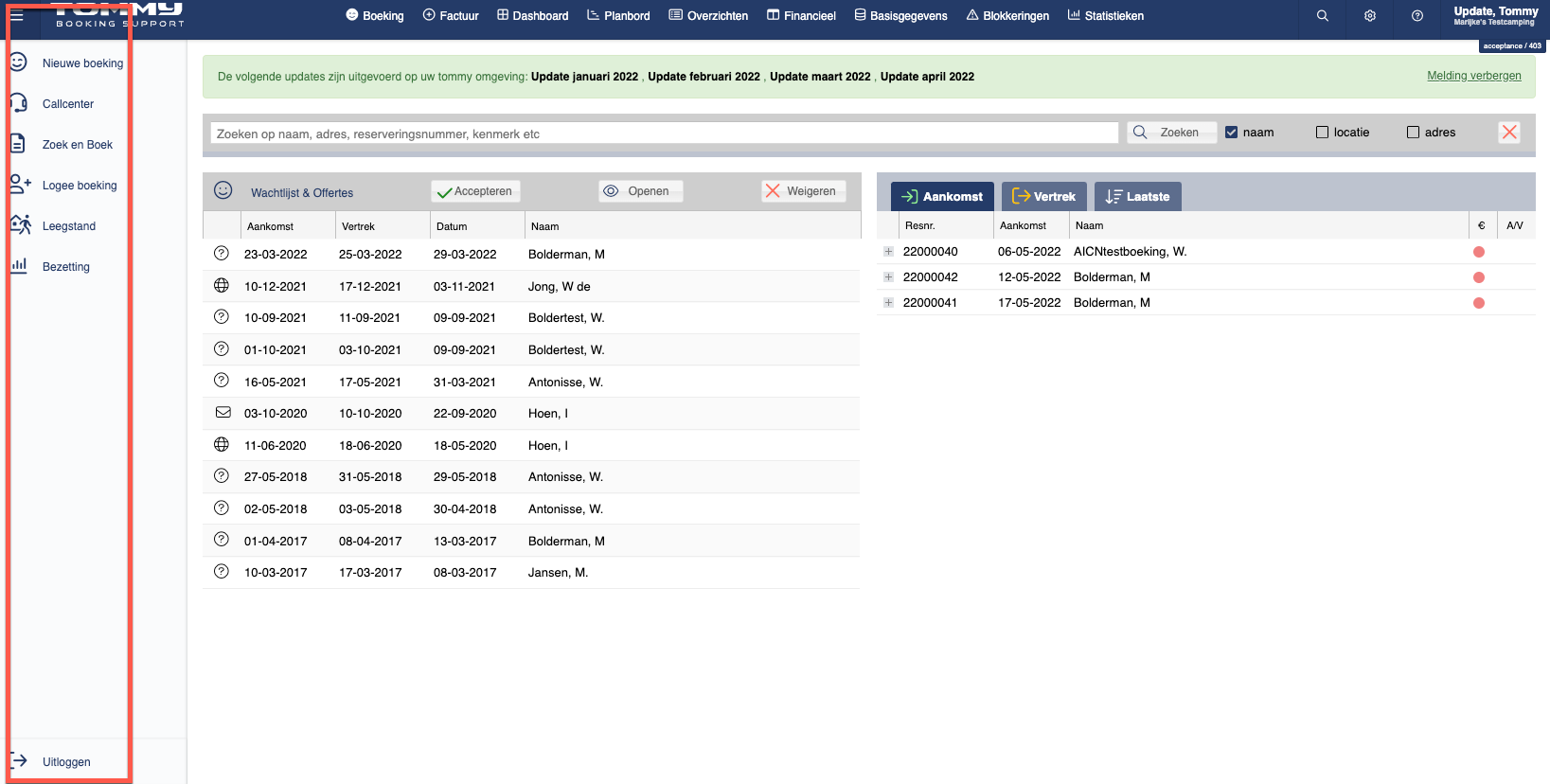The width and height of the screenshot is (1550, 784).
Task: Expand reservation 22000041 row
Action: tap(888, 303)
